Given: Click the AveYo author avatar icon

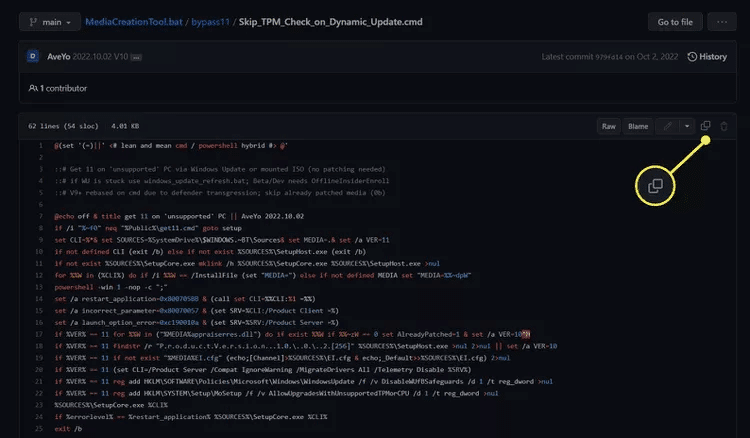Looking at the screenshot, I should coord(33,56).
